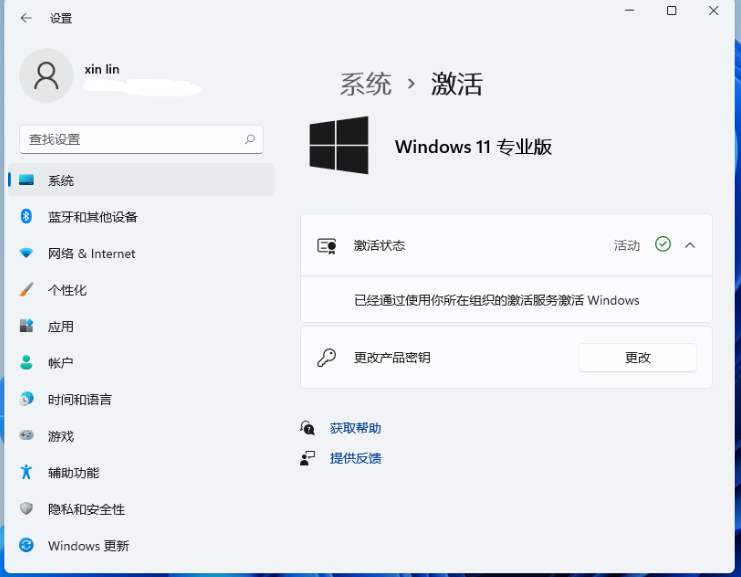Click the Windows 11 专业版 edition text

click(474, 146)
